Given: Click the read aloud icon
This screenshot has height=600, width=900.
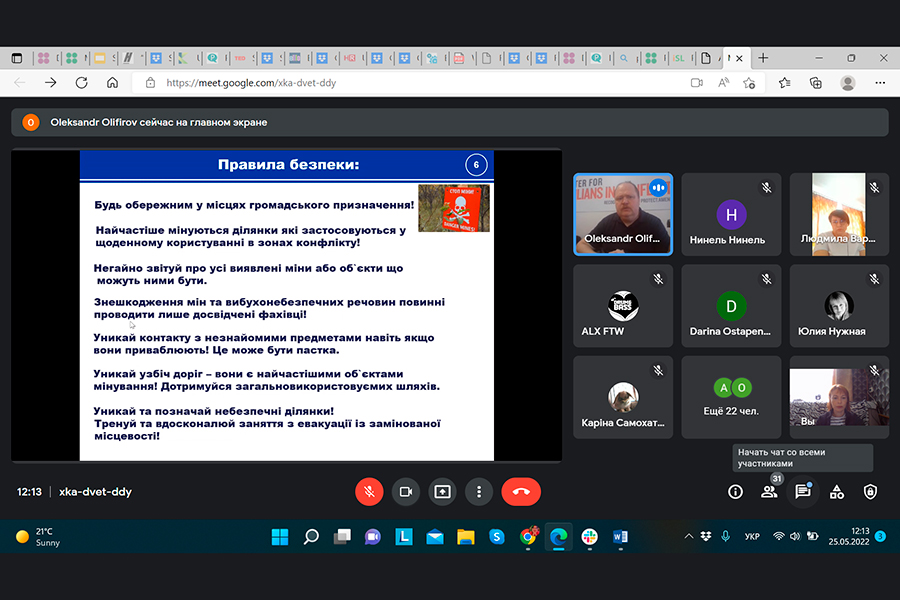Looking at the screenshot, I should [x=724, y=83].
